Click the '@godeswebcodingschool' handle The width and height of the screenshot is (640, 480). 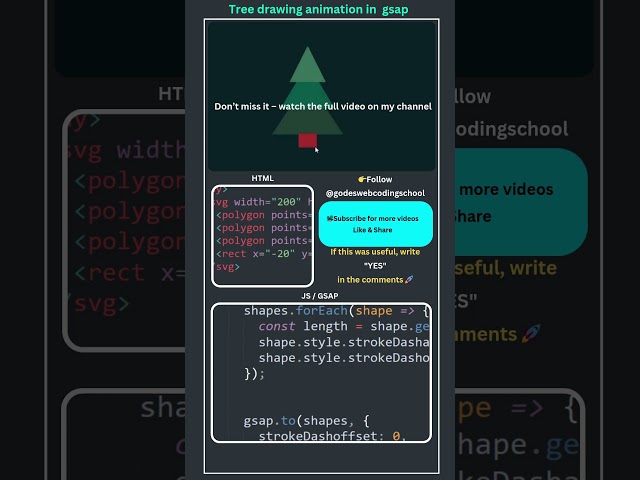point(375,193)
